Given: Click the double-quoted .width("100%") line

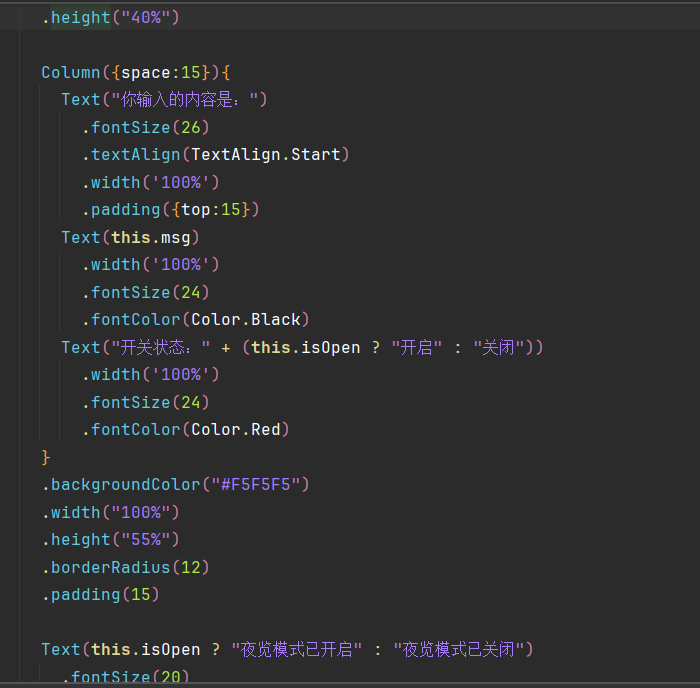Looking at the screenshot, I should point(111,513).
